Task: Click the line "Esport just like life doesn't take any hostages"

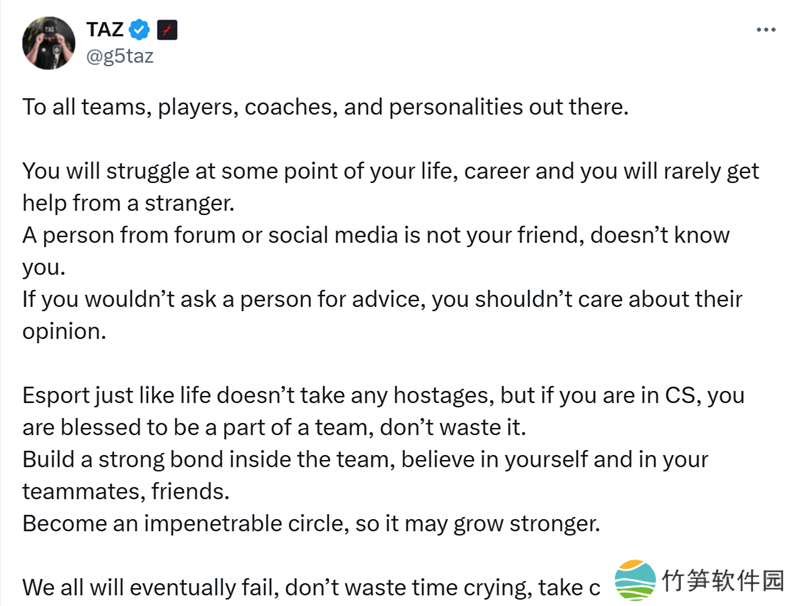Action: pos(383,395)
